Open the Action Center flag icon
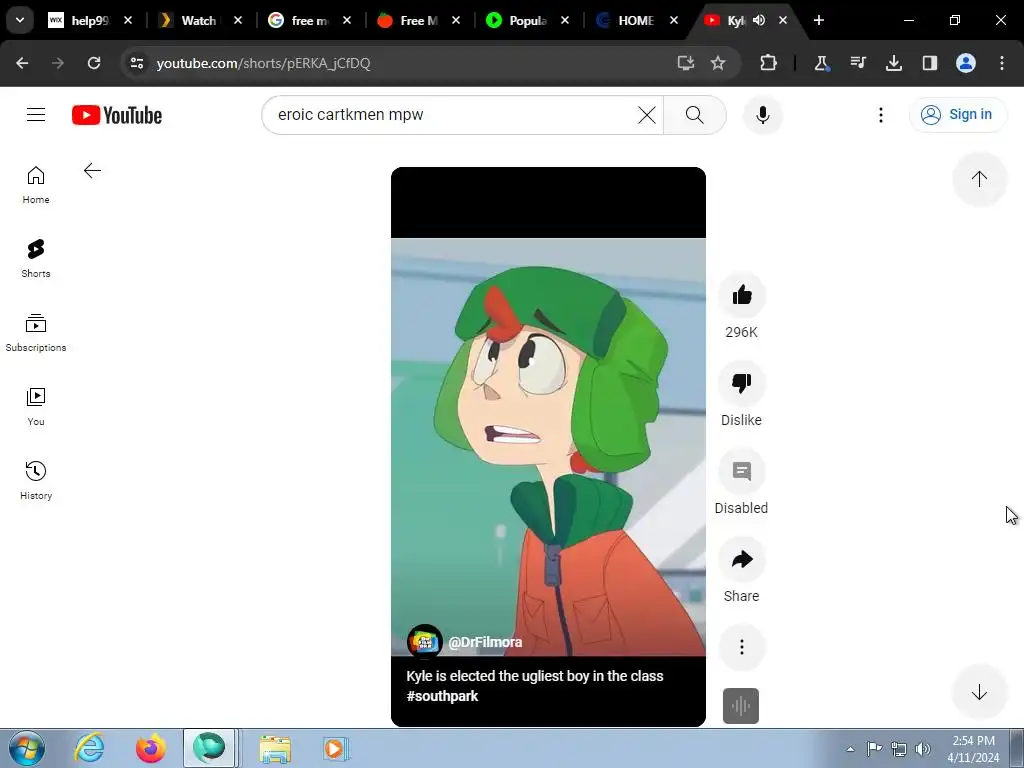 point(874,749)
